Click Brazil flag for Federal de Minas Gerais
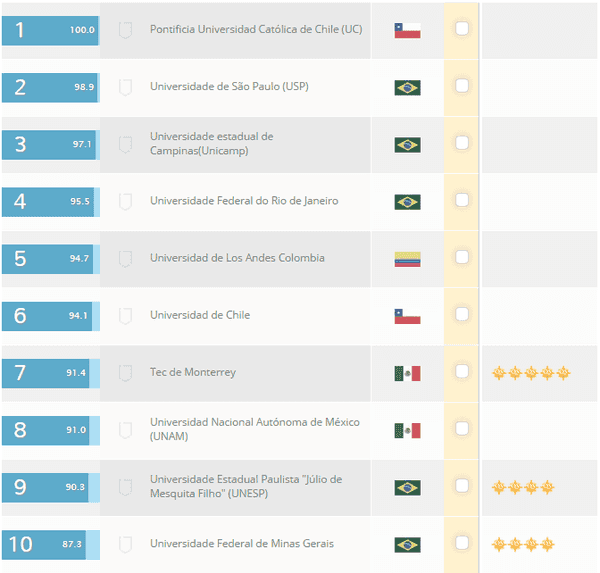600x573 pixels. pyautogui.click(x=408, y=545)
